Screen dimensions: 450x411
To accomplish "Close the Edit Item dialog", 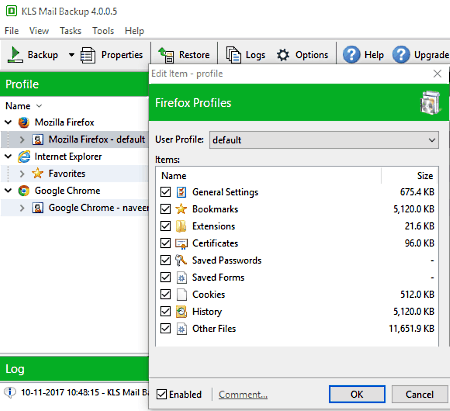I will (437, 74).
